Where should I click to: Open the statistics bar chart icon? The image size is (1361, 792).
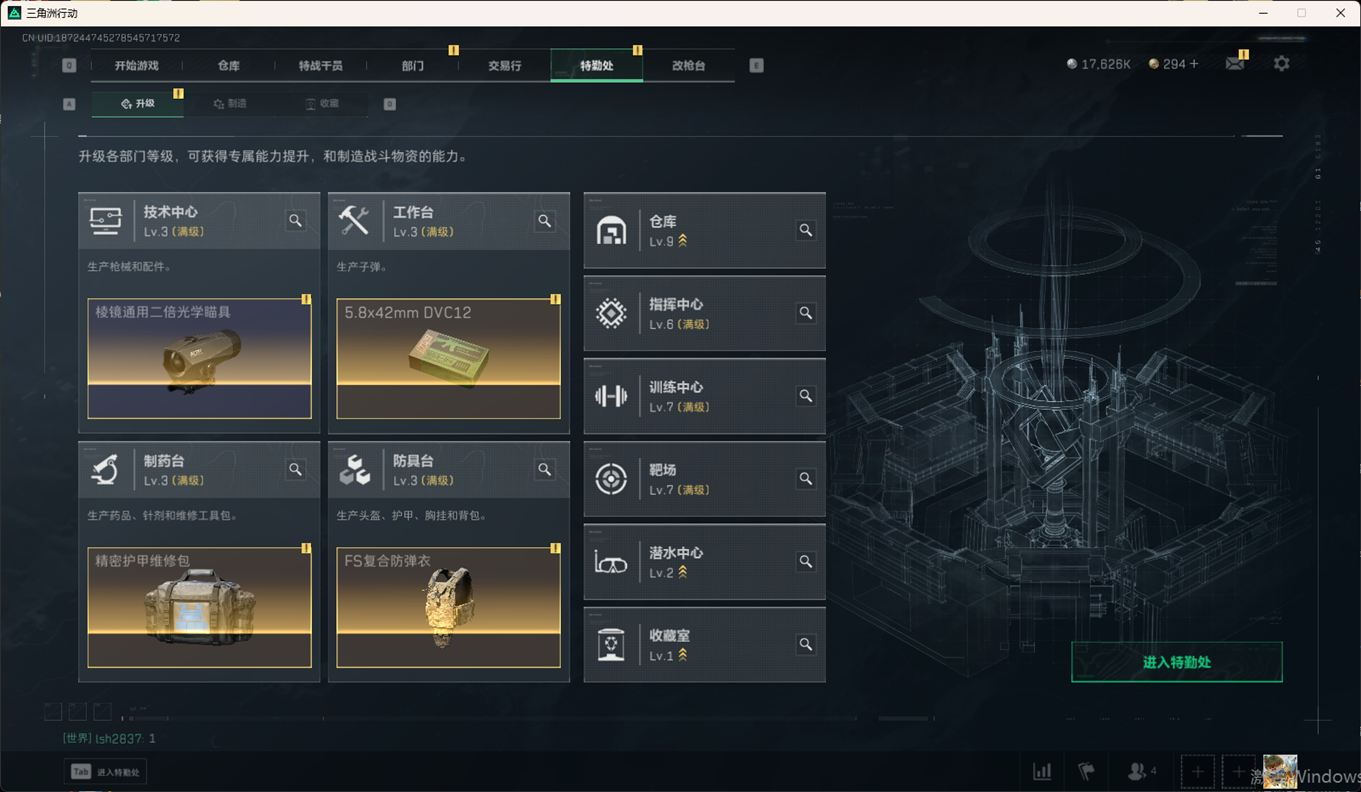1042,771
